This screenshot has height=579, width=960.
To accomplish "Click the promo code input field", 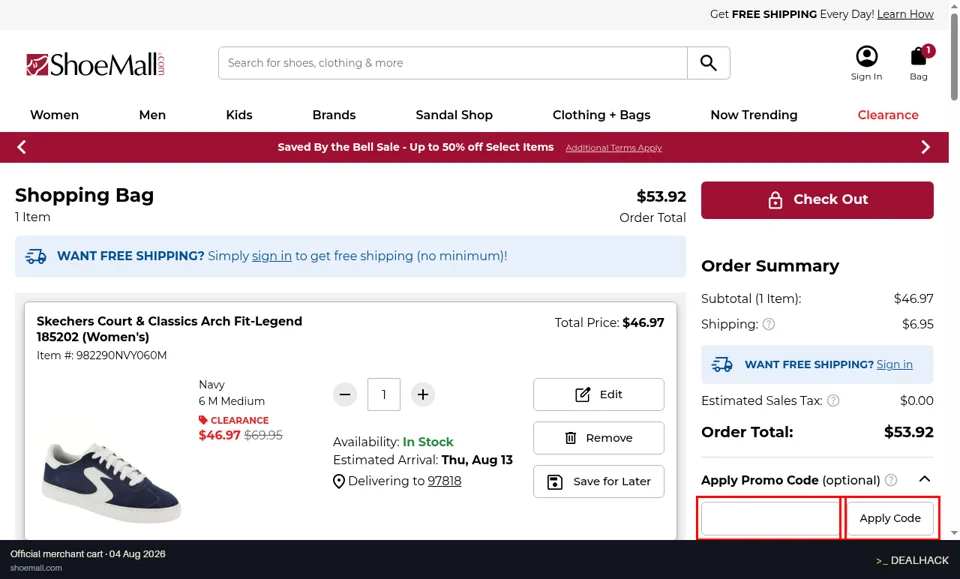I will tap(770, 518).
